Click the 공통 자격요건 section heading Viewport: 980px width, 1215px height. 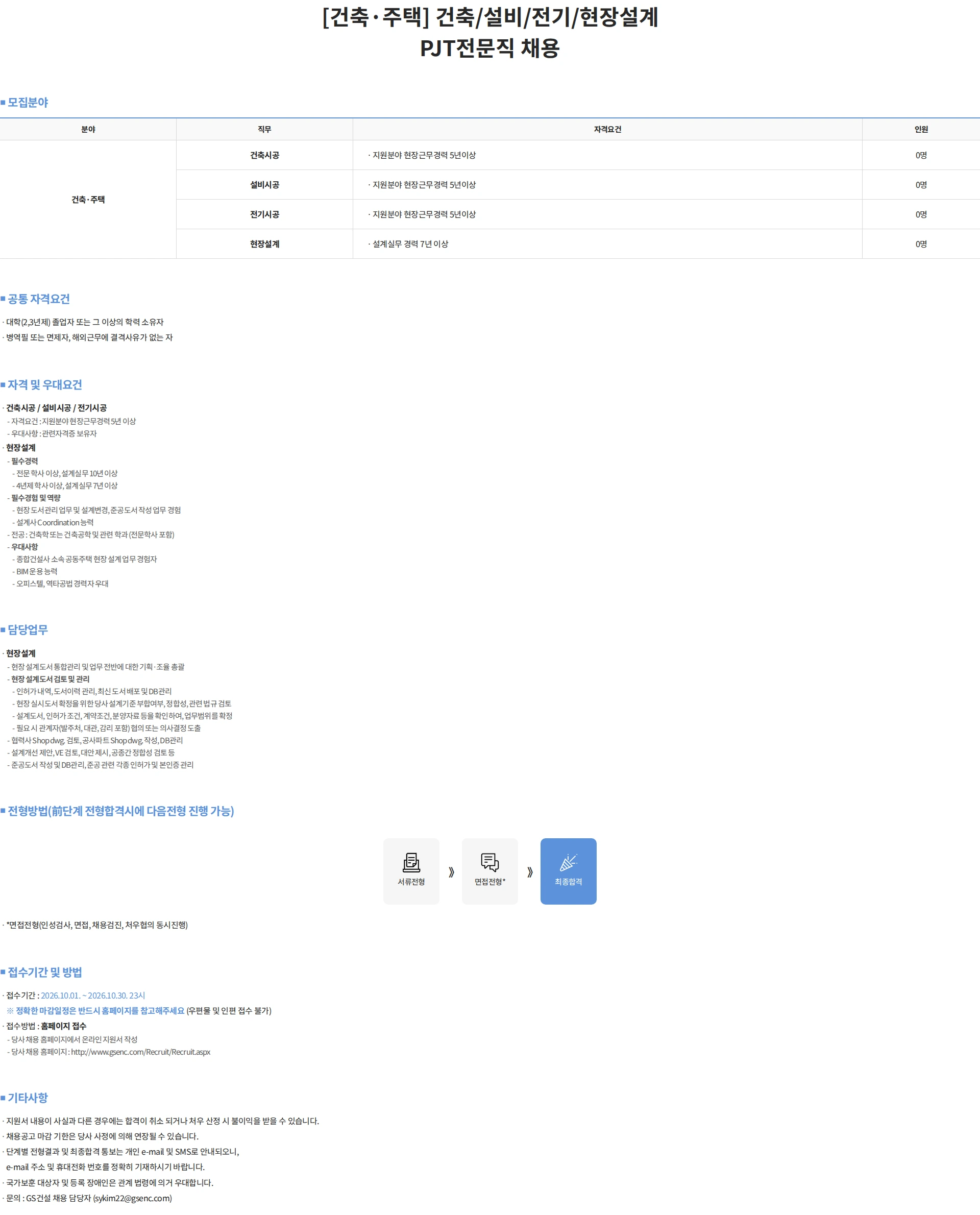(x=38, y=299)
